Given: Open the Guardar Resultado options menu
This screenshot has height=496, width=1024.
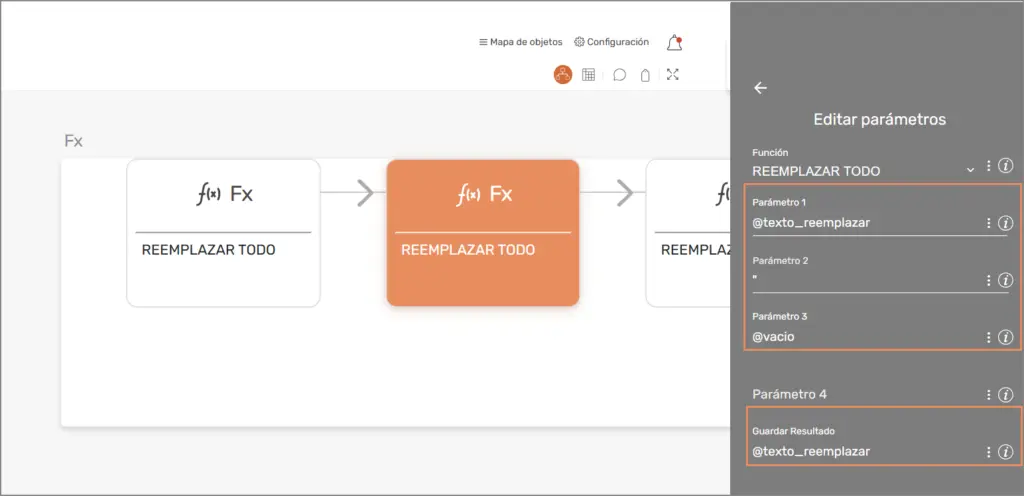Looking at the screenshot, I should tap(988, 452).
